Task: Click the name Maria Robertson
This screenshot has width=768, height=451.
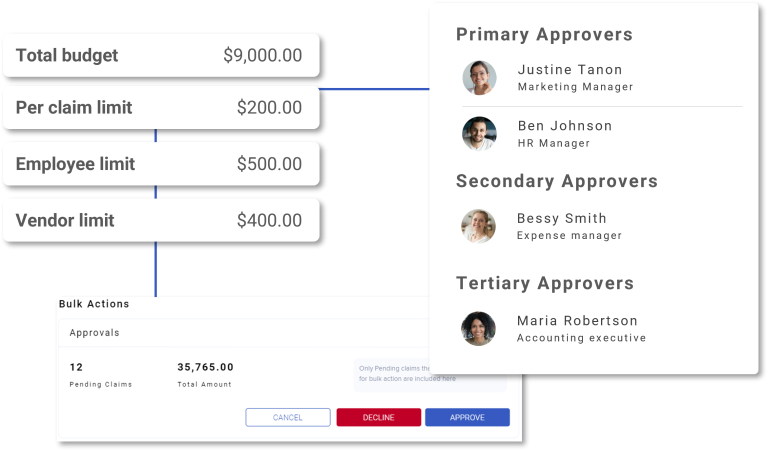Action: click(x=577, y=320)
